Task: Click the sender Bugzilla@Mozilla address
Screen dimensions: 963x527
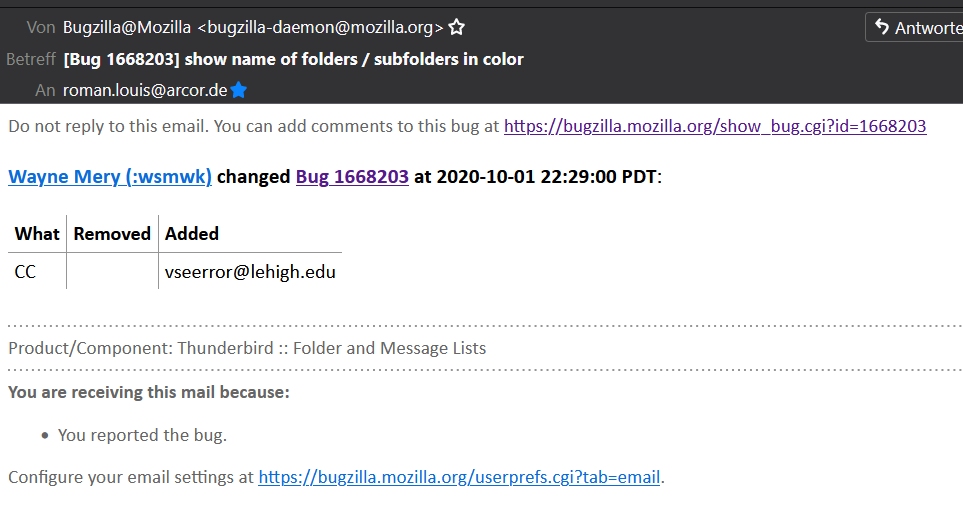Action: pos(253,28)
